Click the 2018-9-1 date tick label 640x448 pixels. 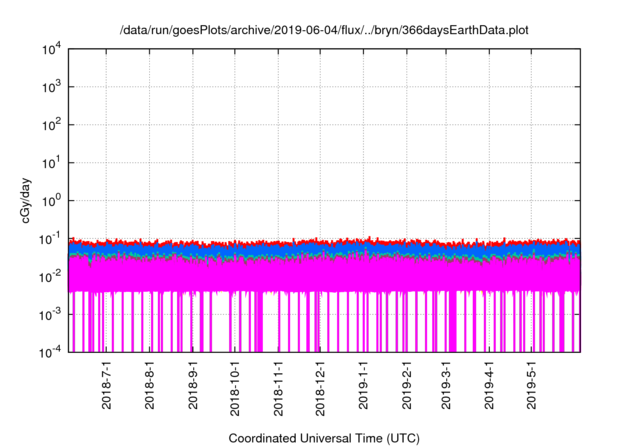point(193,384)
